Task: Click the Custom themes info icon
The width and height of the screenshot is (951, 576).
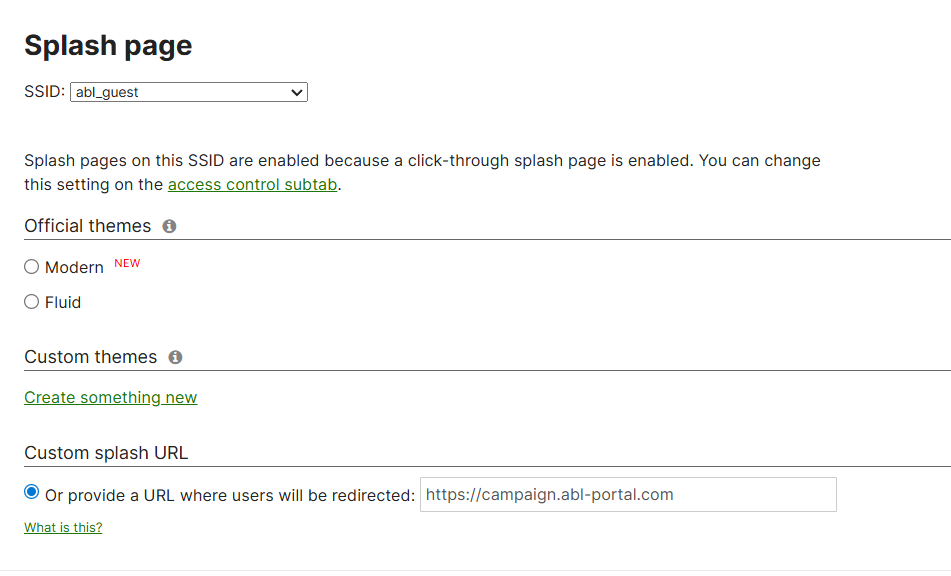Action: coord(176,357)
